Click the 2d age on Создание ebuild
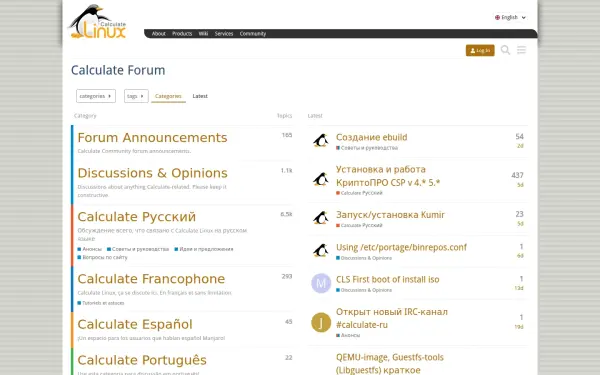The image size is (600, 375). [x=520, y=146]
